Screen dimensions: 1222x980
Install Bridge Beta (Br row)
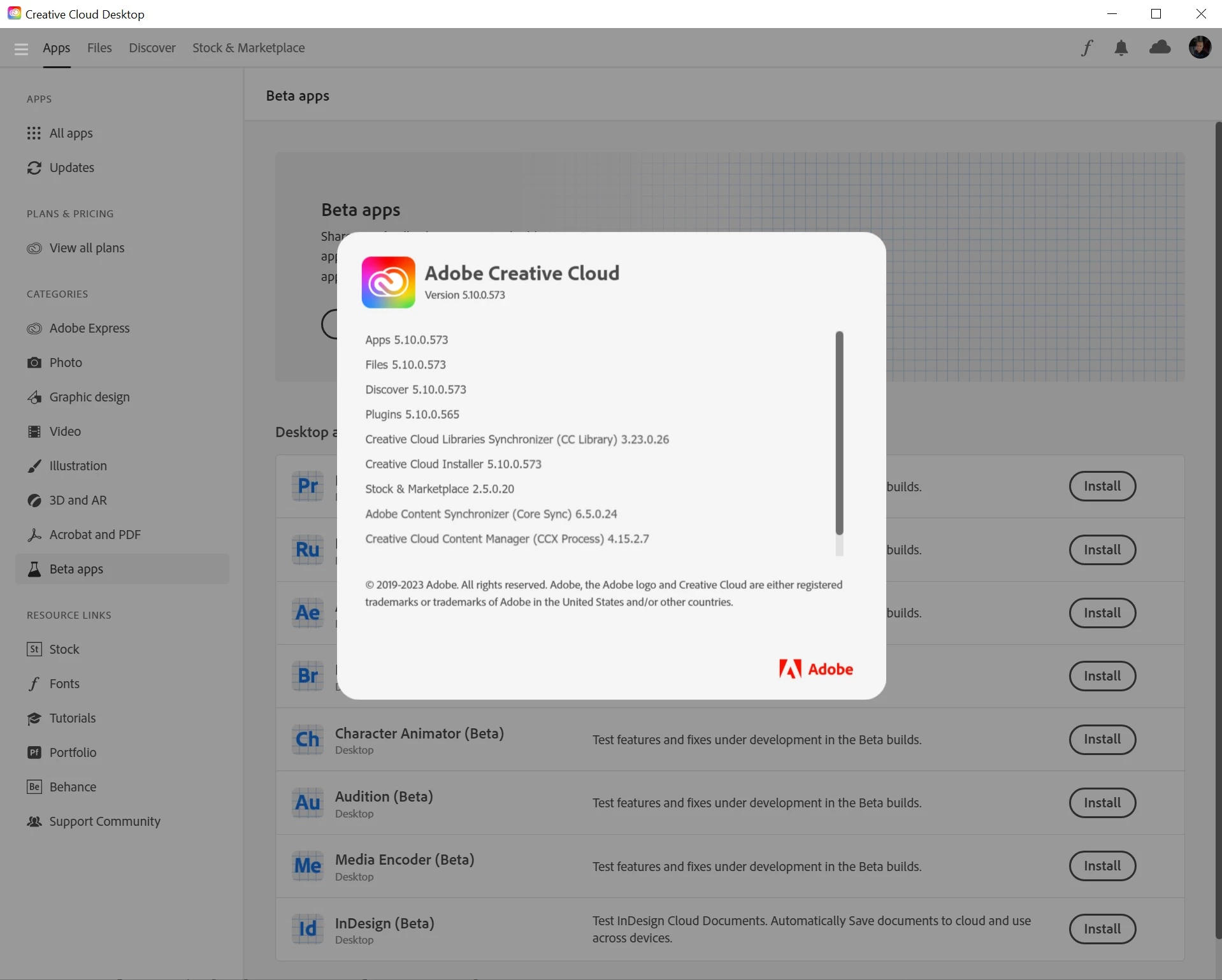click(x=1102, y=676)
